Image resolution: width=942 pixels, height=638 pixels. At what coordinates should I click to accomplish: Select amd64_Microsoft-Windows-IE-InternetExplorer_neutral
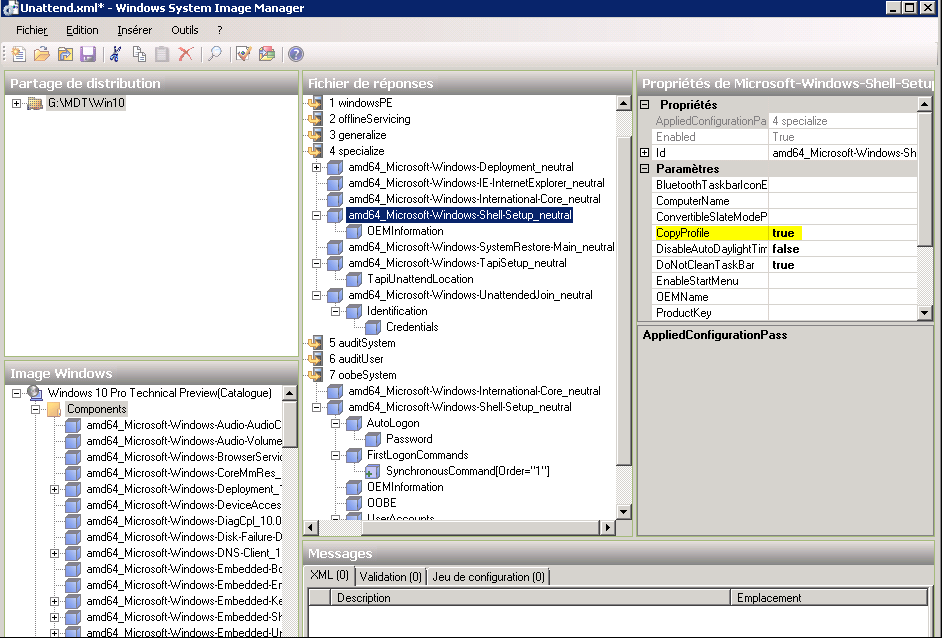pos(476,183)
